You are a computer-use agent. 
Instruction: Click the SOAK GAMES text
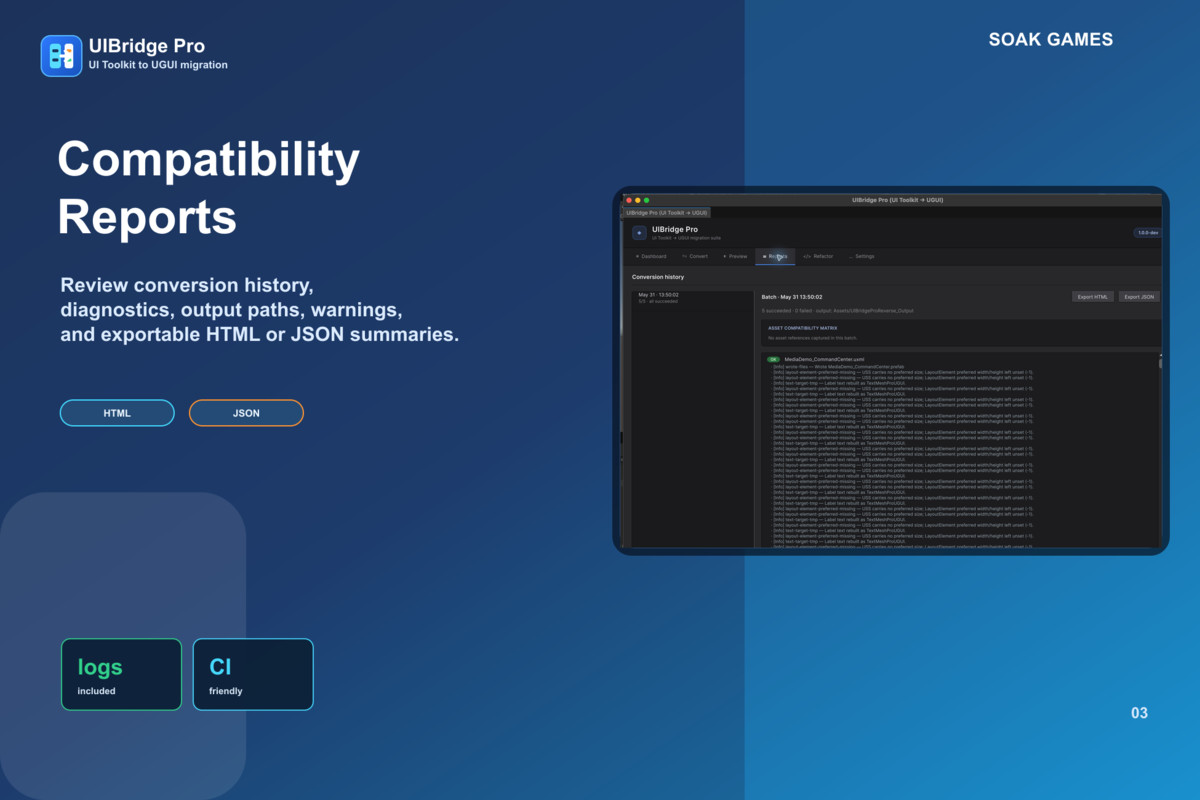pos(1051,40)
